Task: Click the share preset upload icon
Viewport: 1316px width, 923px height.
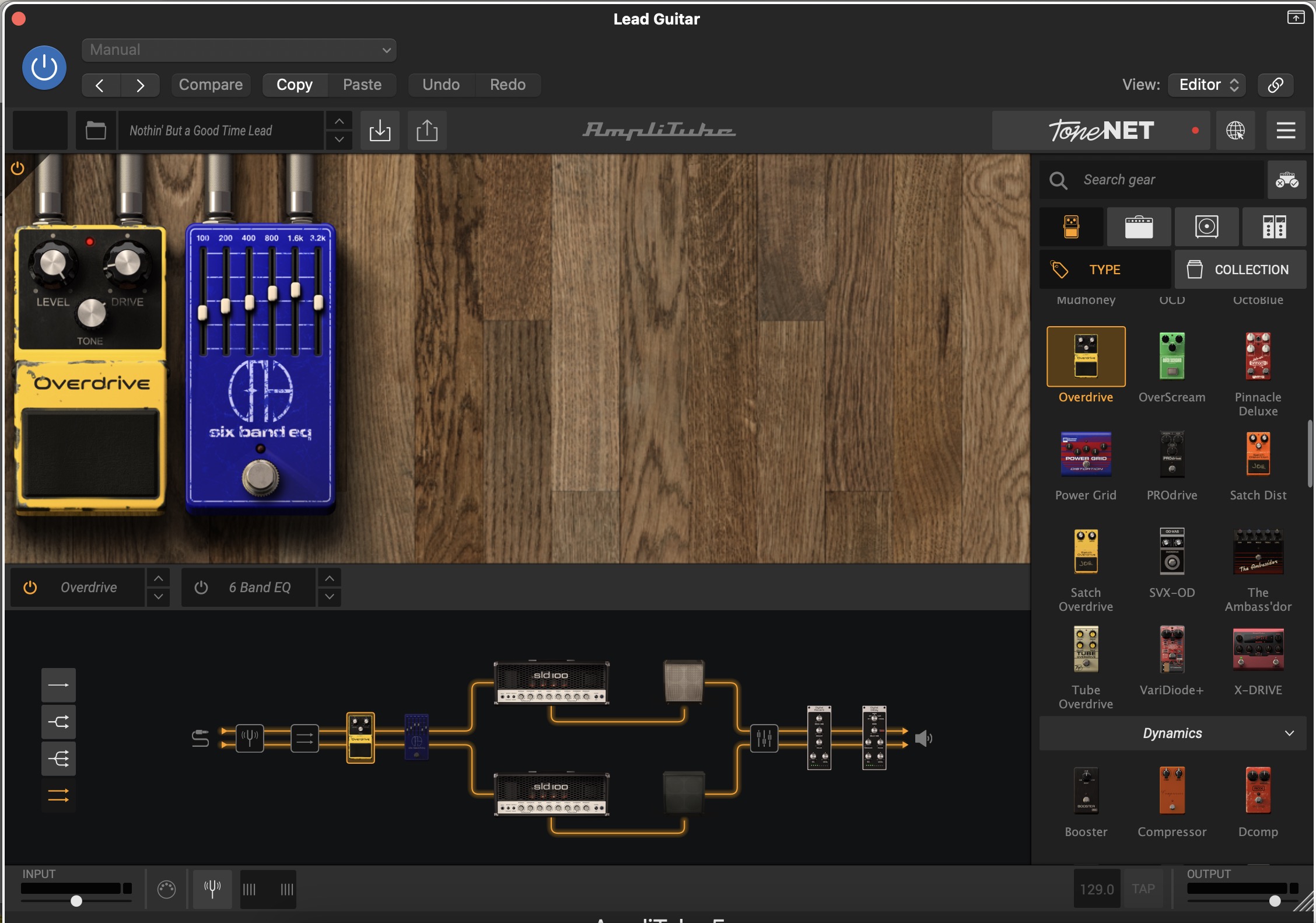Action: (427, 131)
